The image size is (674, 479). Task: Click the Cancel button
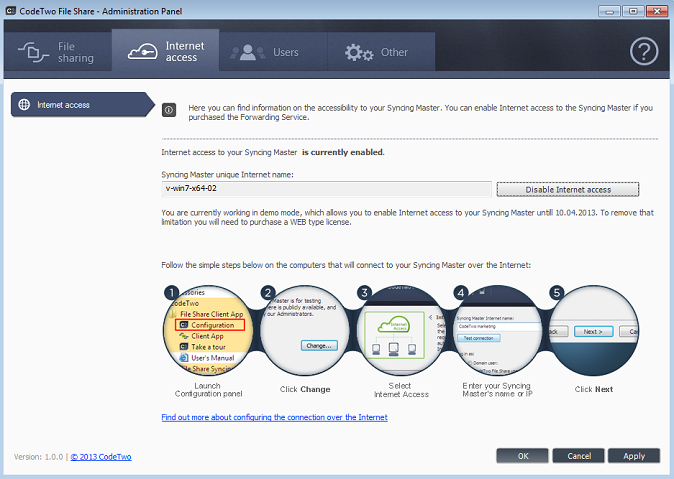pos(579,456)
